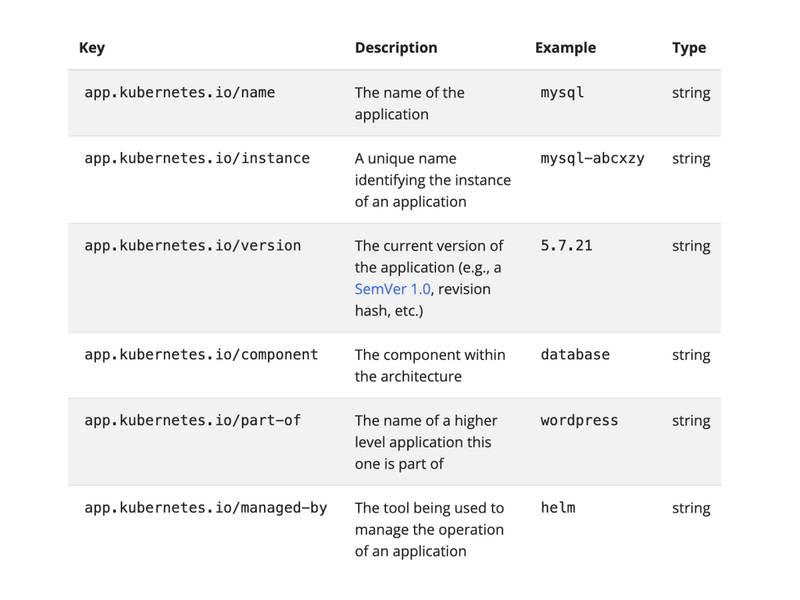
Task: Select the app.kubernetes.io/instance key text
Action: [197, 158]
